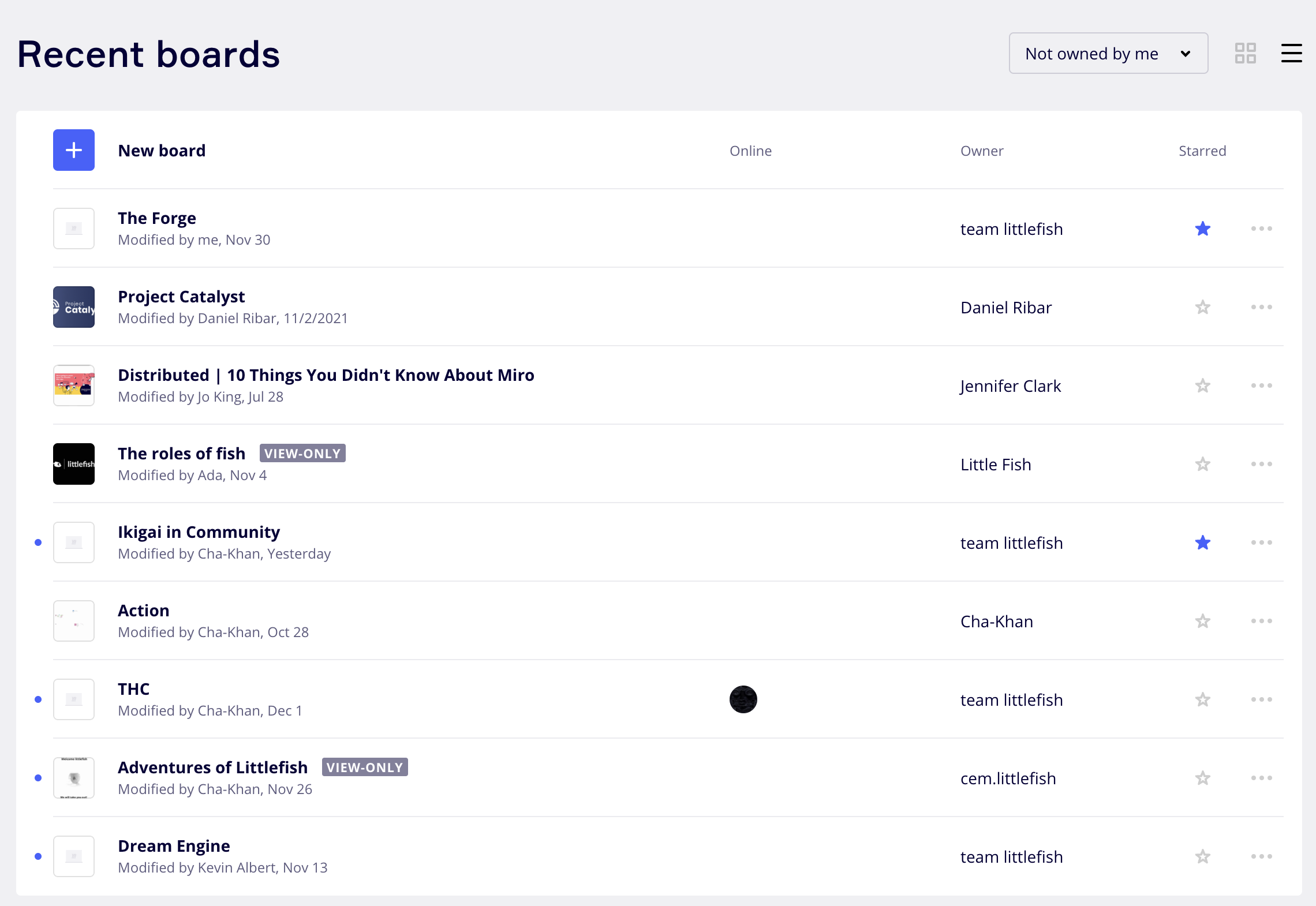
Task: Unstar the Ikigai in Community board
Action: (x=1203, y=543)
